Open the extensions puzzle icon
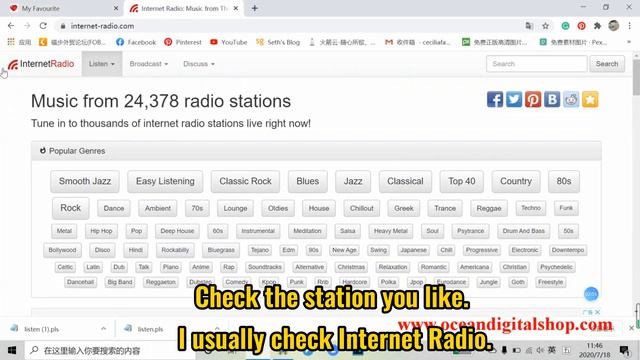The height and width of the screenshot is (360, 640). coord(598,26)
